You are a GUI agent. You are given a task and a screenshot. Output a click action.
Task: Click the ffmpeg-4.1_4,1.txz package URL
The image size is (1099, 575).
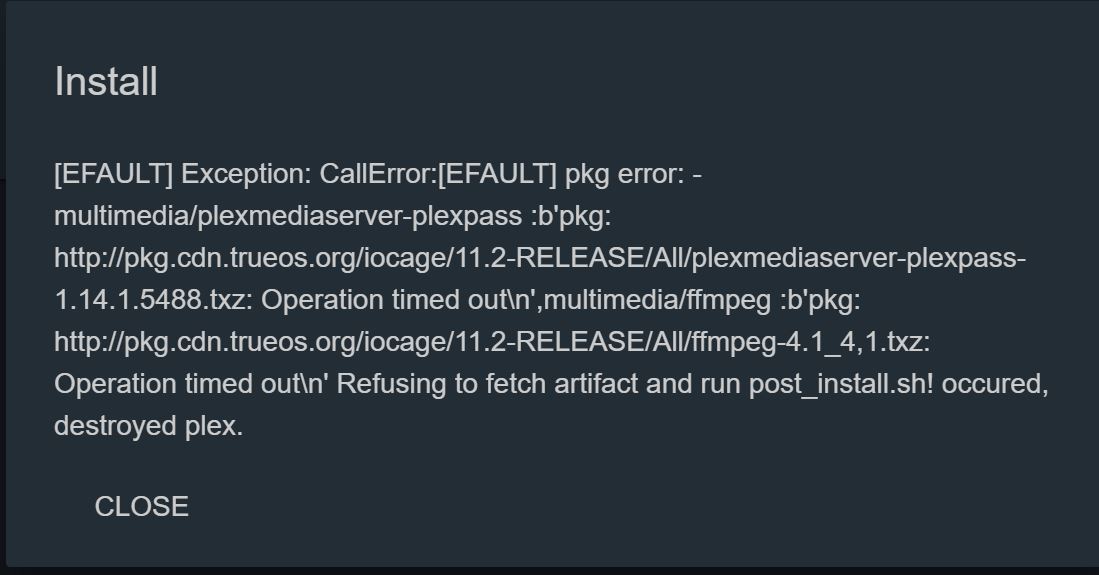[492, 342]
